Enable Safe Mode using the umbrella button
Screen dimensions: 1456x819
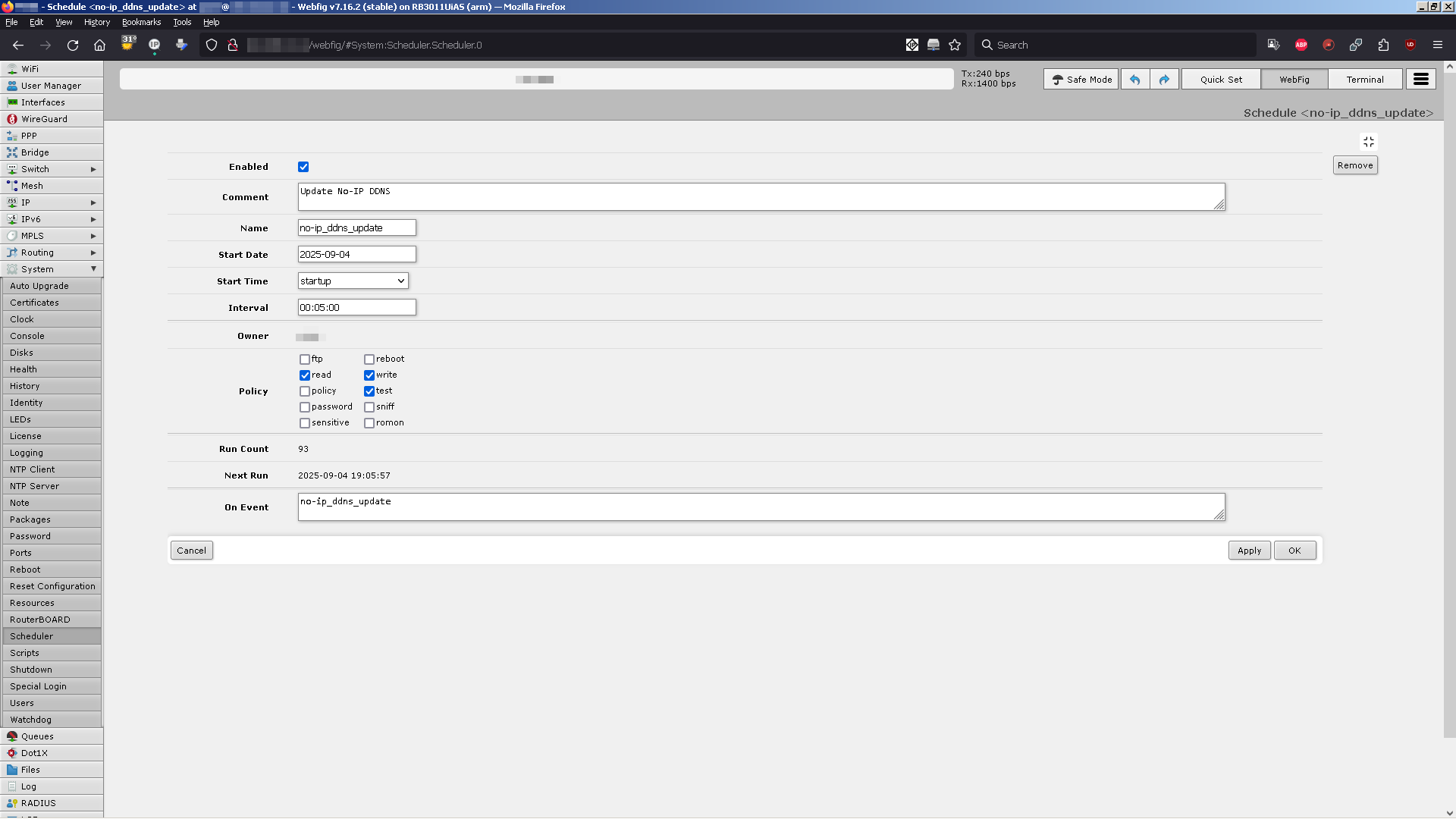tap(1080, 79)
